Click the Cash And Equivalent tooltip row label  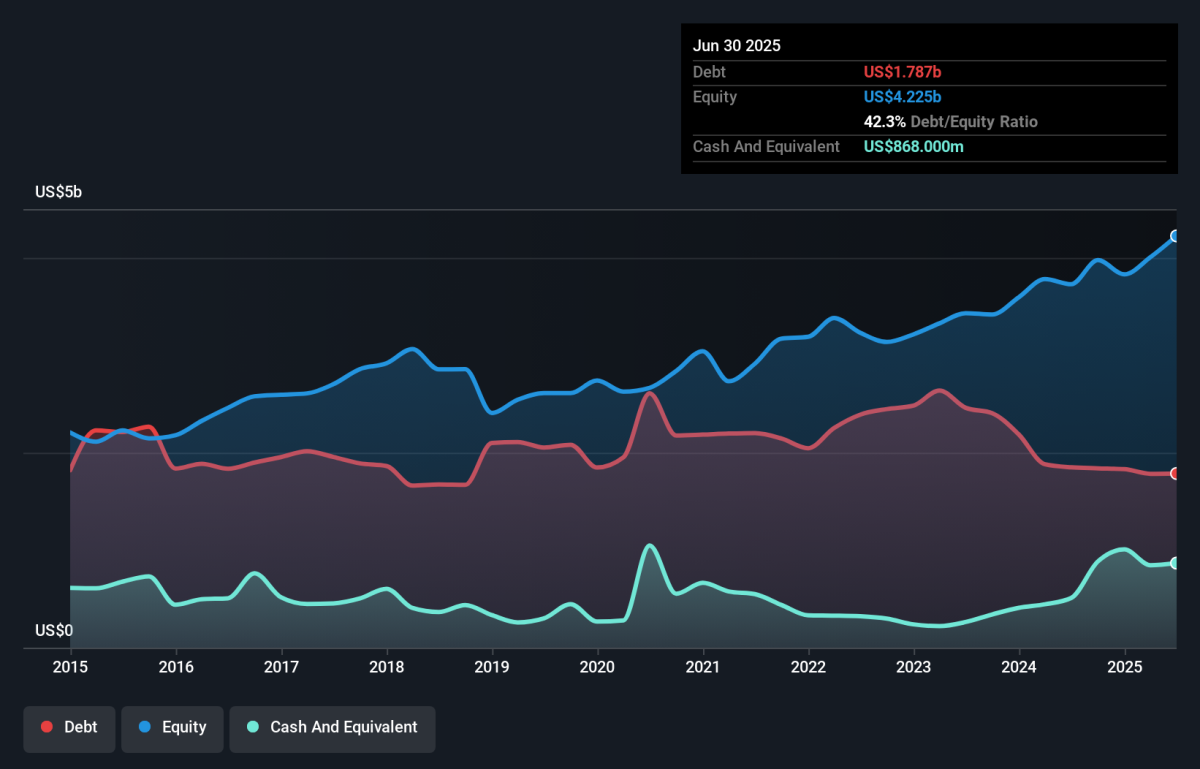(766, 147)
